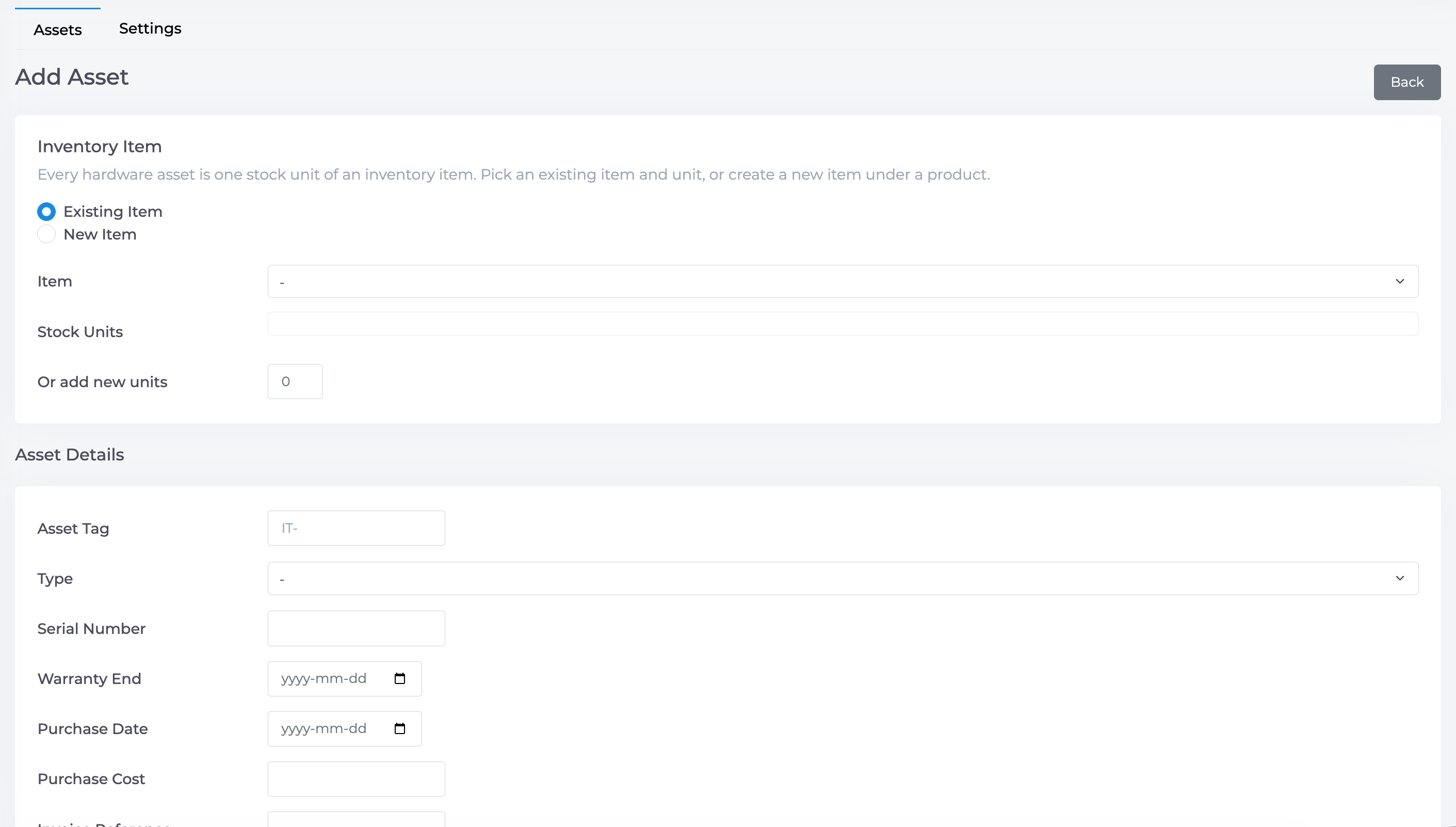Focus the Stock Units field

(x=843, y=324)
